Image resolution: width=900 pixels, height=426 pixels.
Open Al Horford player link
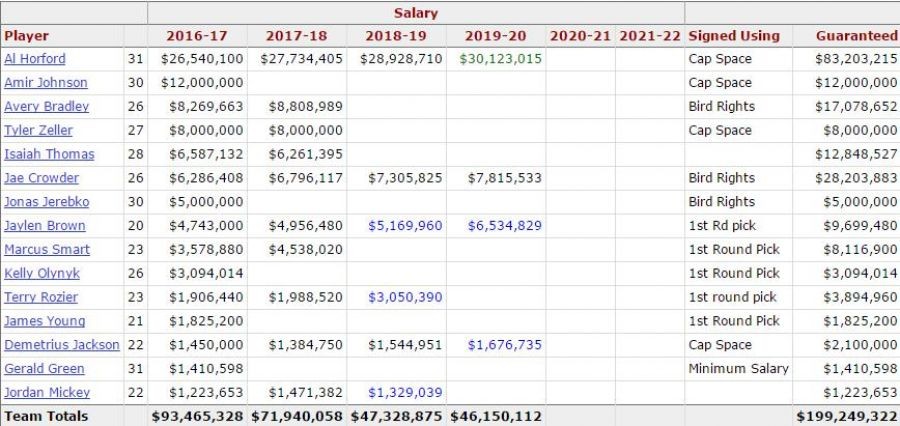click(35, 59)
